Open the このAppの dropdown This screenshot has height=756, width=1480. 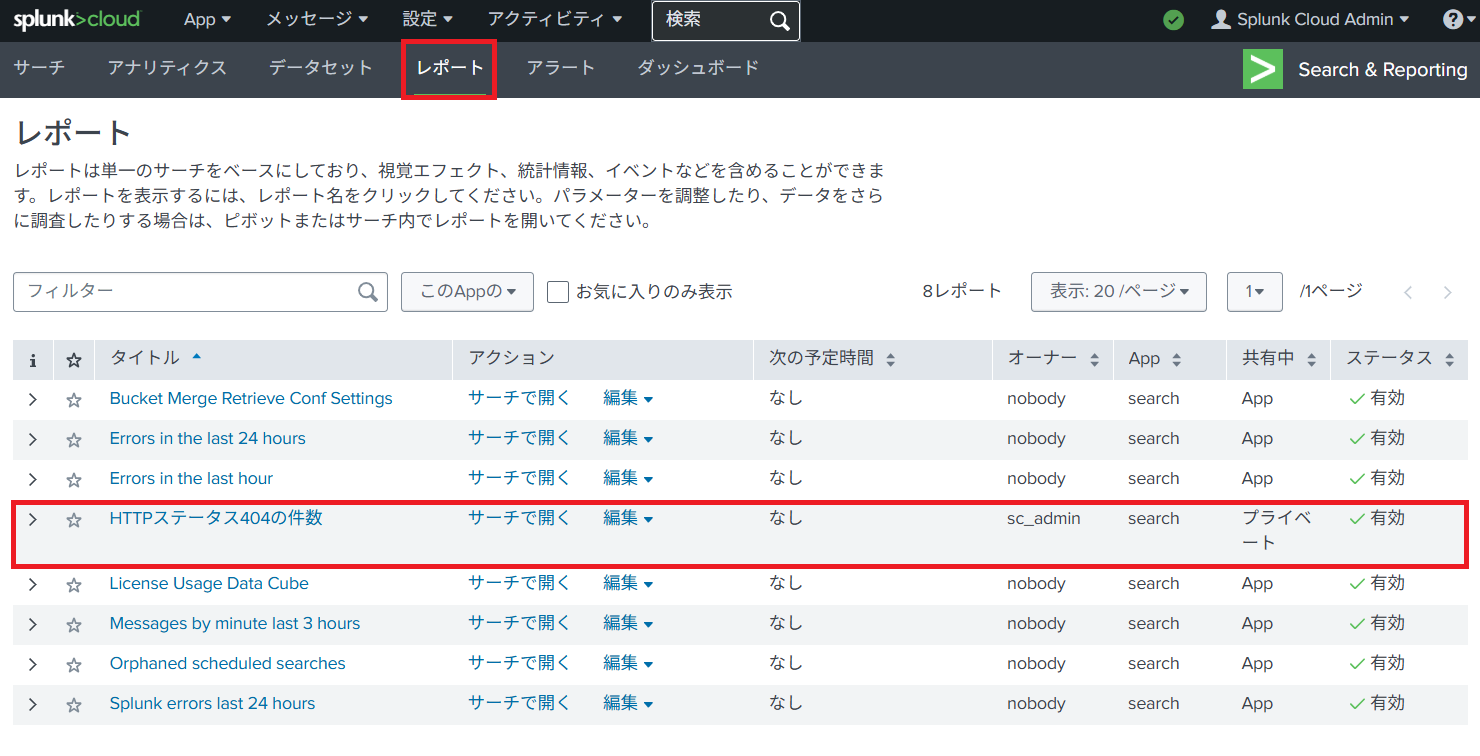coord(467,292)
